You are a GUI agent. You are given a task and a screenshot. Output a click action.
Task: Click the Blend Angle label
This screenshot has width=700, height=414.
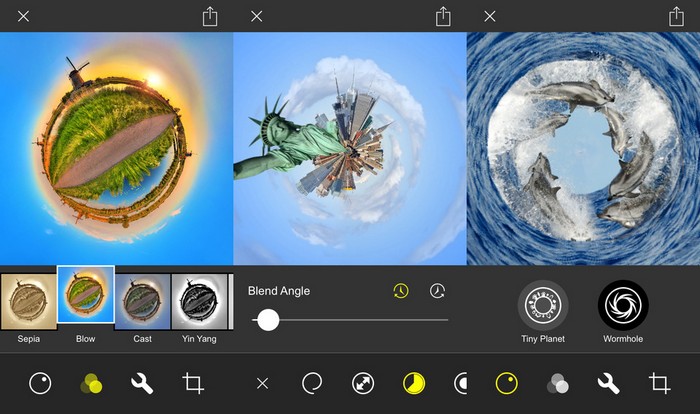279,291
